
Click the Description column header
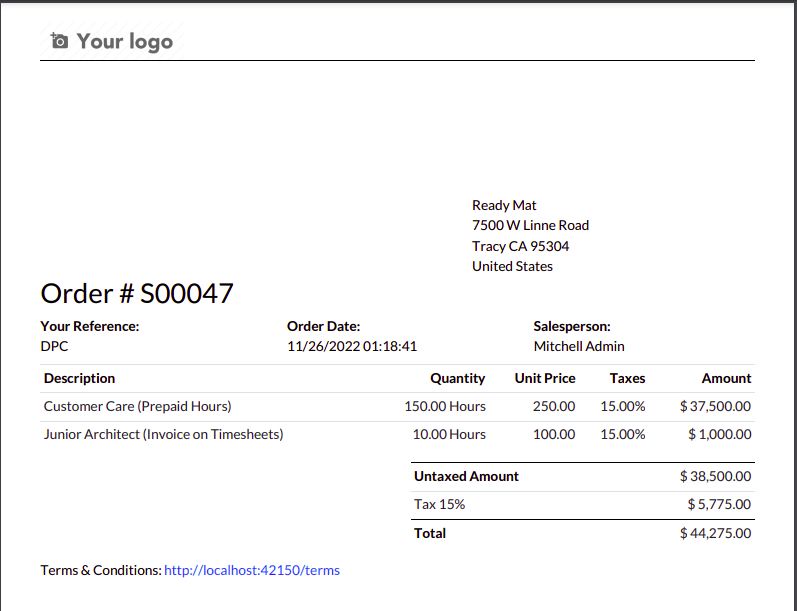pyautogui.click(x=80, y=378)
